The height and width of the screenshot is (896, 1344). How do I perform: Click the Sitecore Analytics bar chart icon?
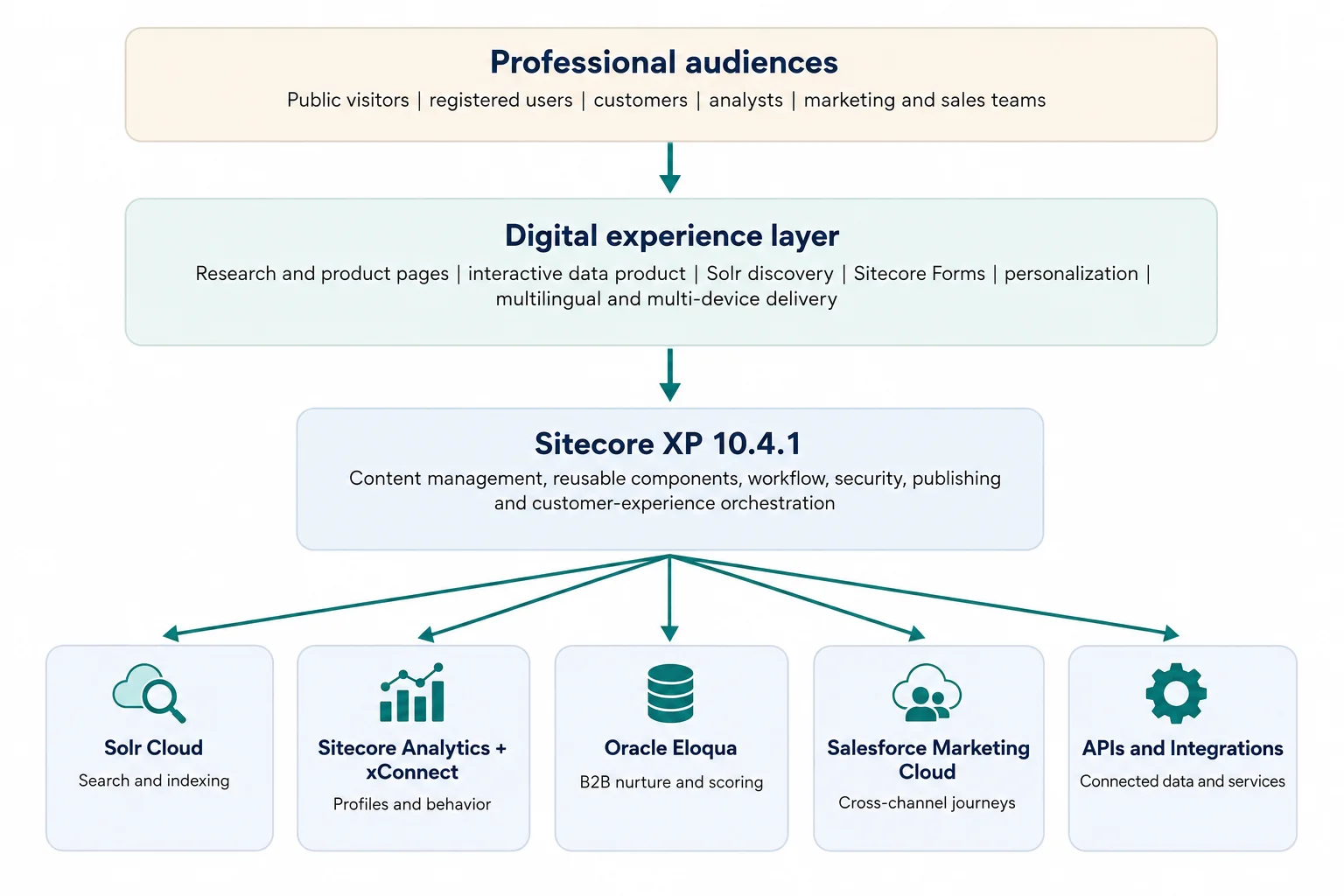coord(412,692)
